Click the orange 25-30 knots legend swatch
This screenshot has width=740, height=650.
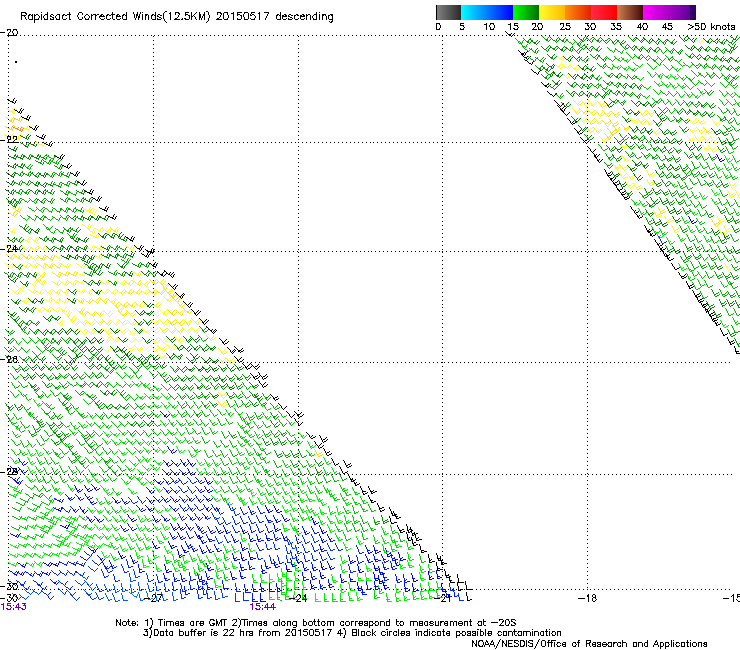(x=578, y=12)
